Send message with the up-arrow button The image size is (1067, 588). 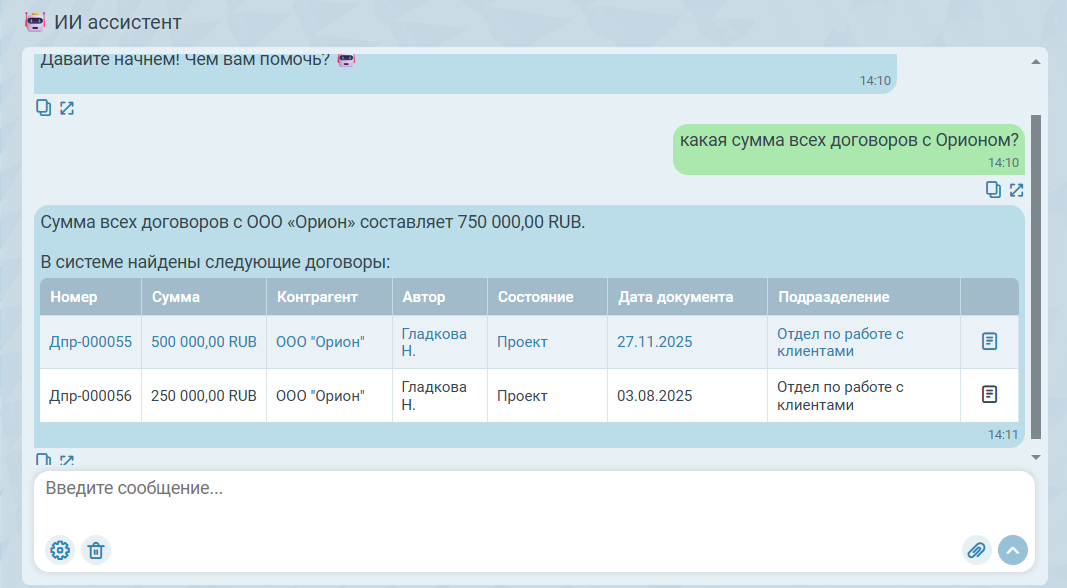coord(1013,550)
